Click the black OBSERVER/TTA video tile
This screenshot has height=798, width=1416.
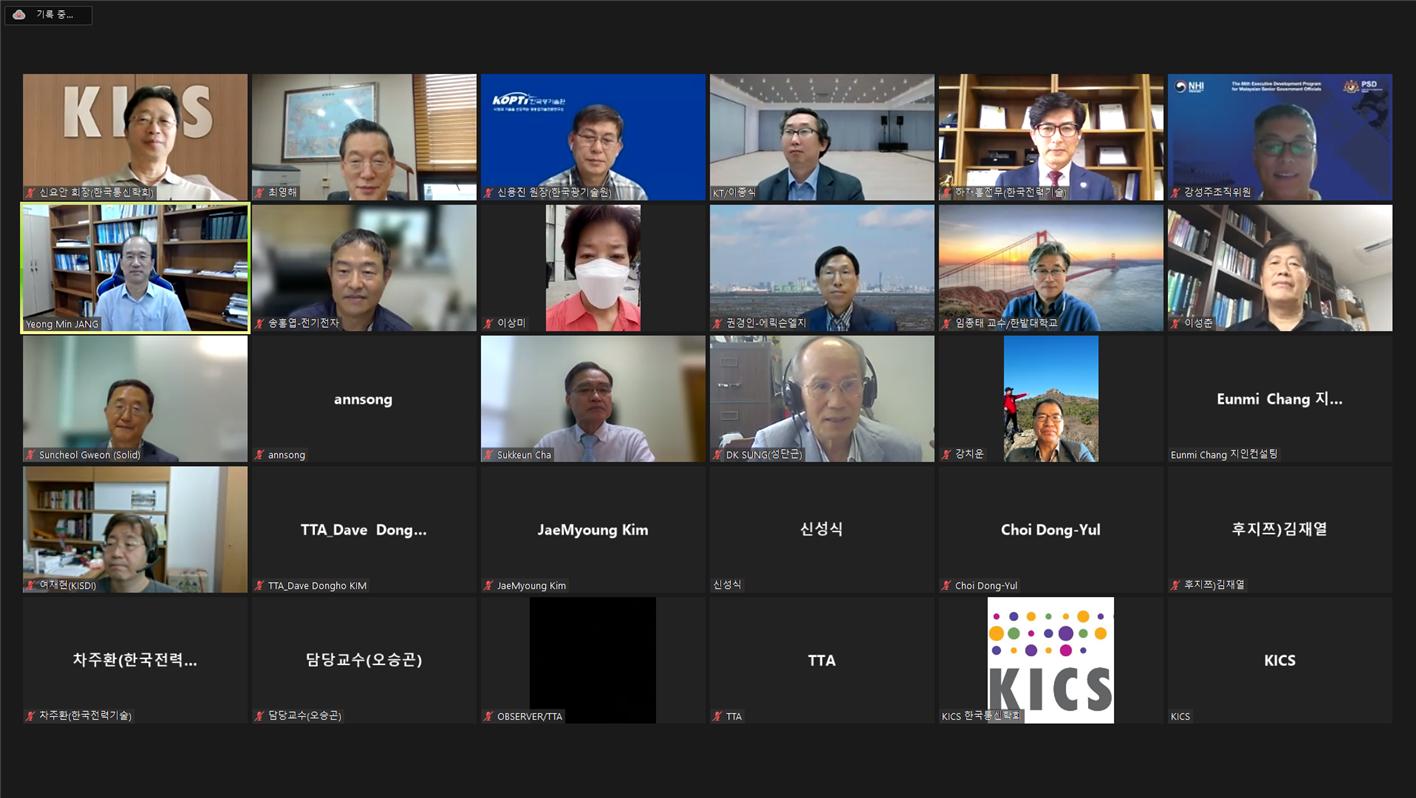[x=593, y=660]
